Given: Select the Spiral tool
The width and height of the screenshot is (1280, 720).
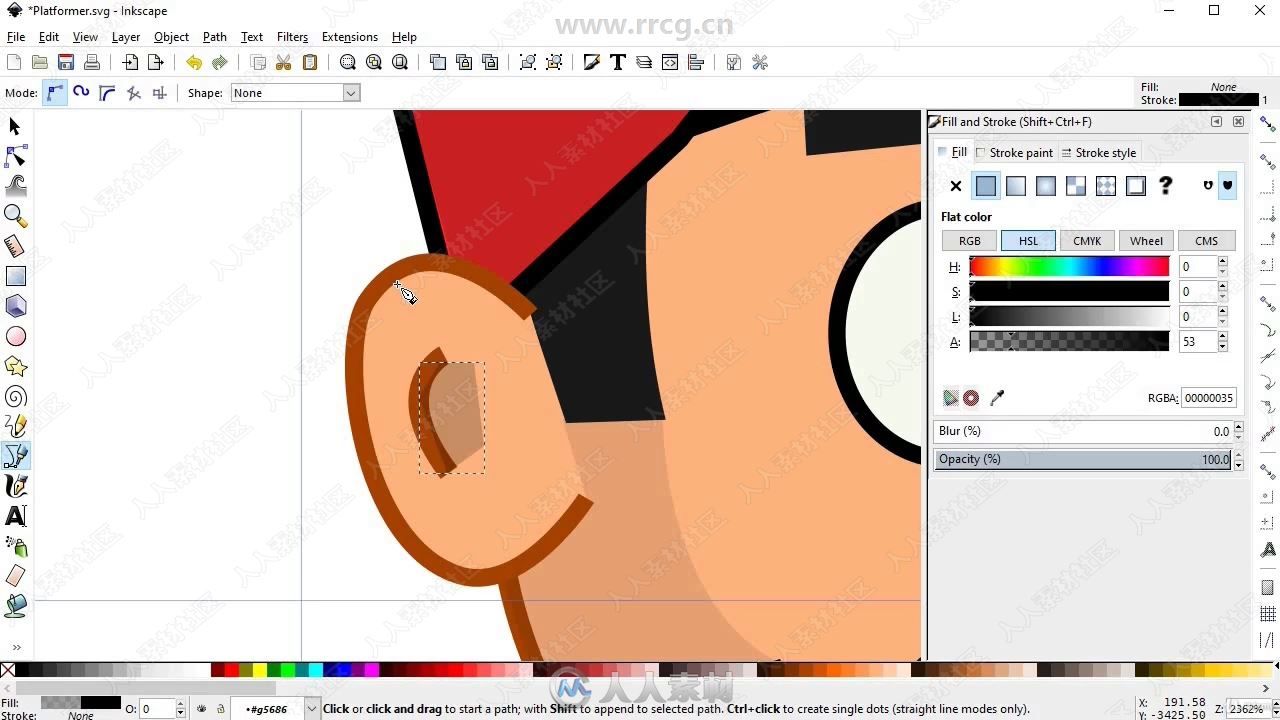Looking at the screenshot, I should pyautogui.click(x=15, y=396).
